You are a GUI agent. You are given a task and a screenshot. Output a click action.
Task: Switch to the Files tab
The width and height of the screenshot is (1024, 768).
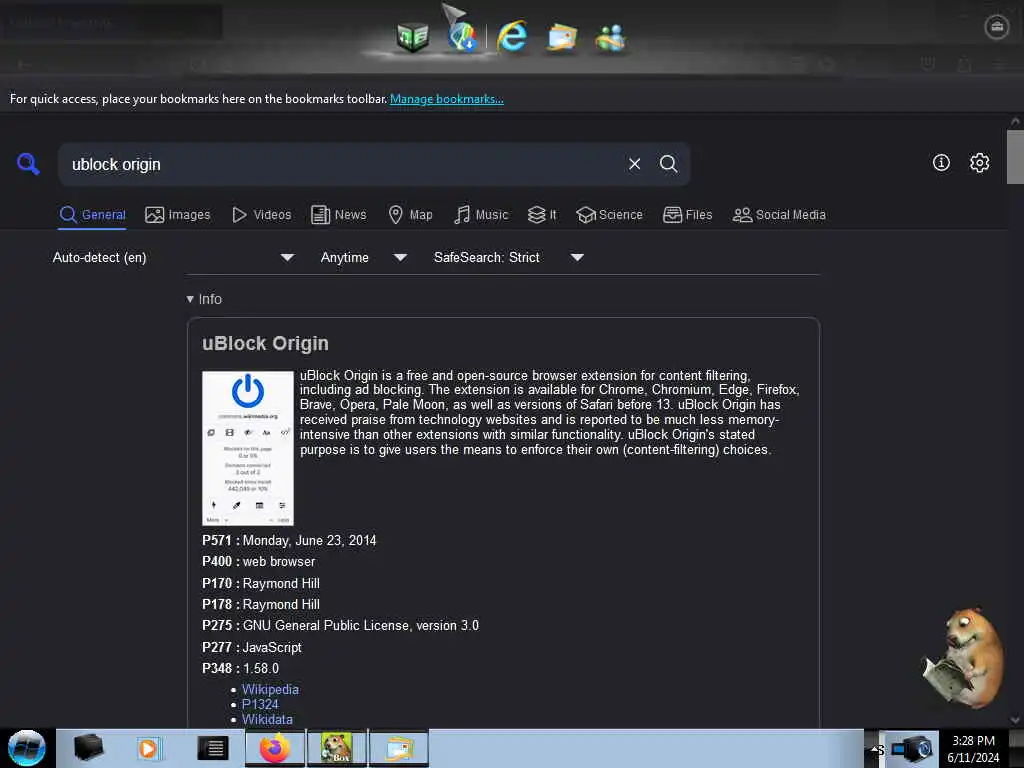coord(687,215)
